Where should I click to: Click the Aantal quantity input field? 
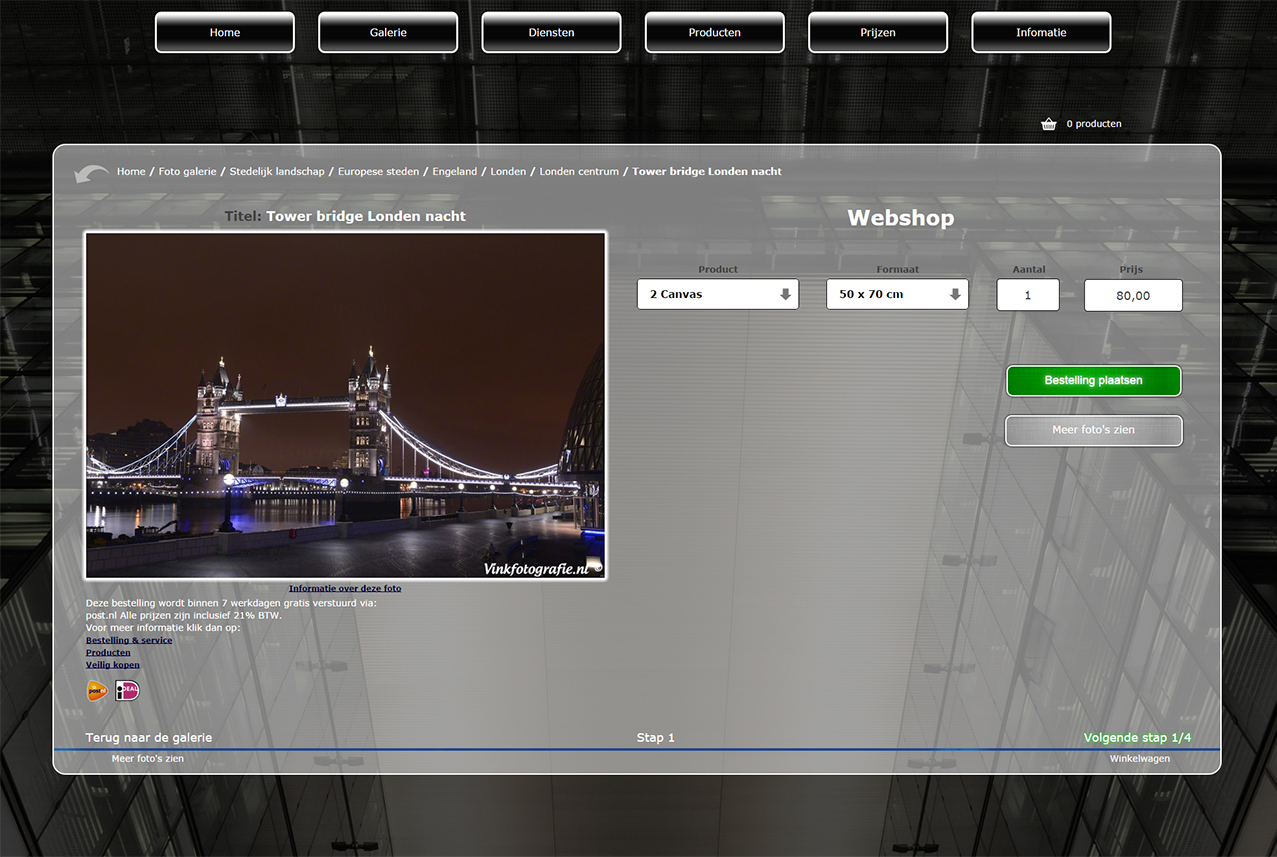click(x=1027, y=295)
